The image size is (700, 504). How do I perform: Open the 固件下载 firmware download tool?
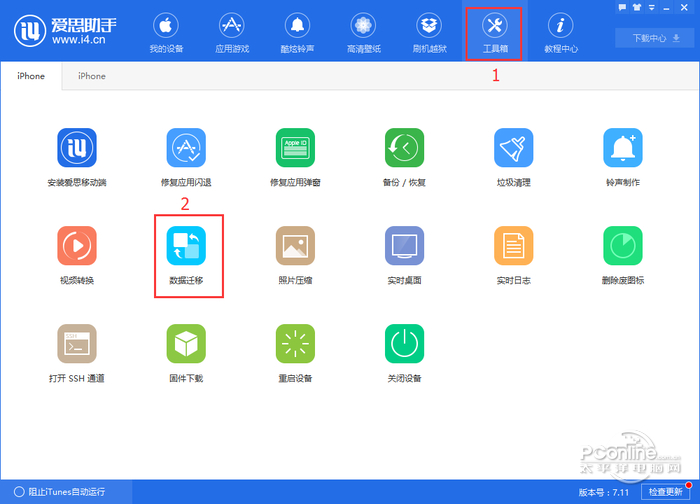point(186,354)
